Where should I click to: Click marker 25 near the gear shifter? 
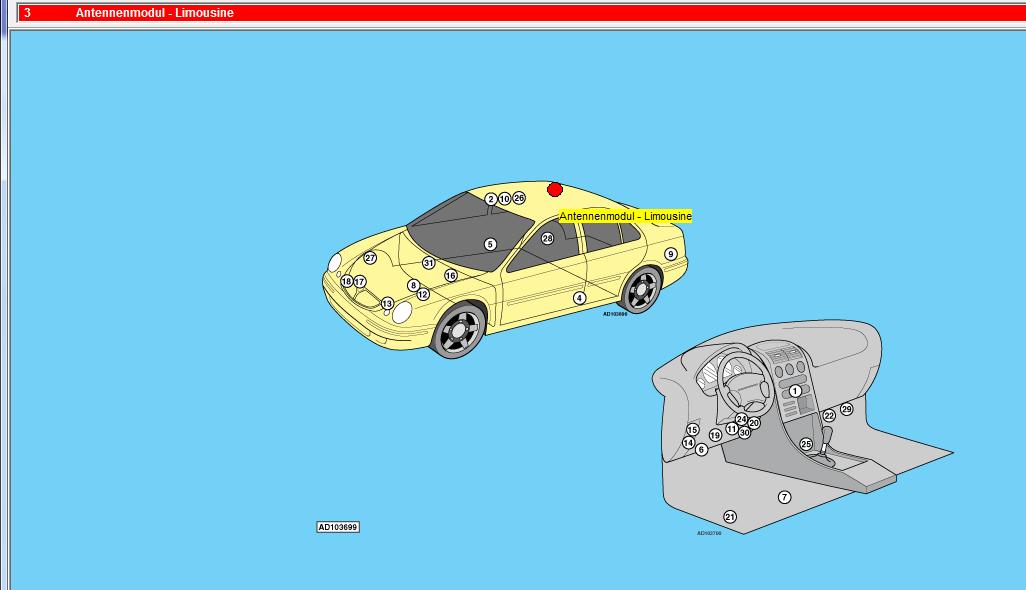pos(806,444)
